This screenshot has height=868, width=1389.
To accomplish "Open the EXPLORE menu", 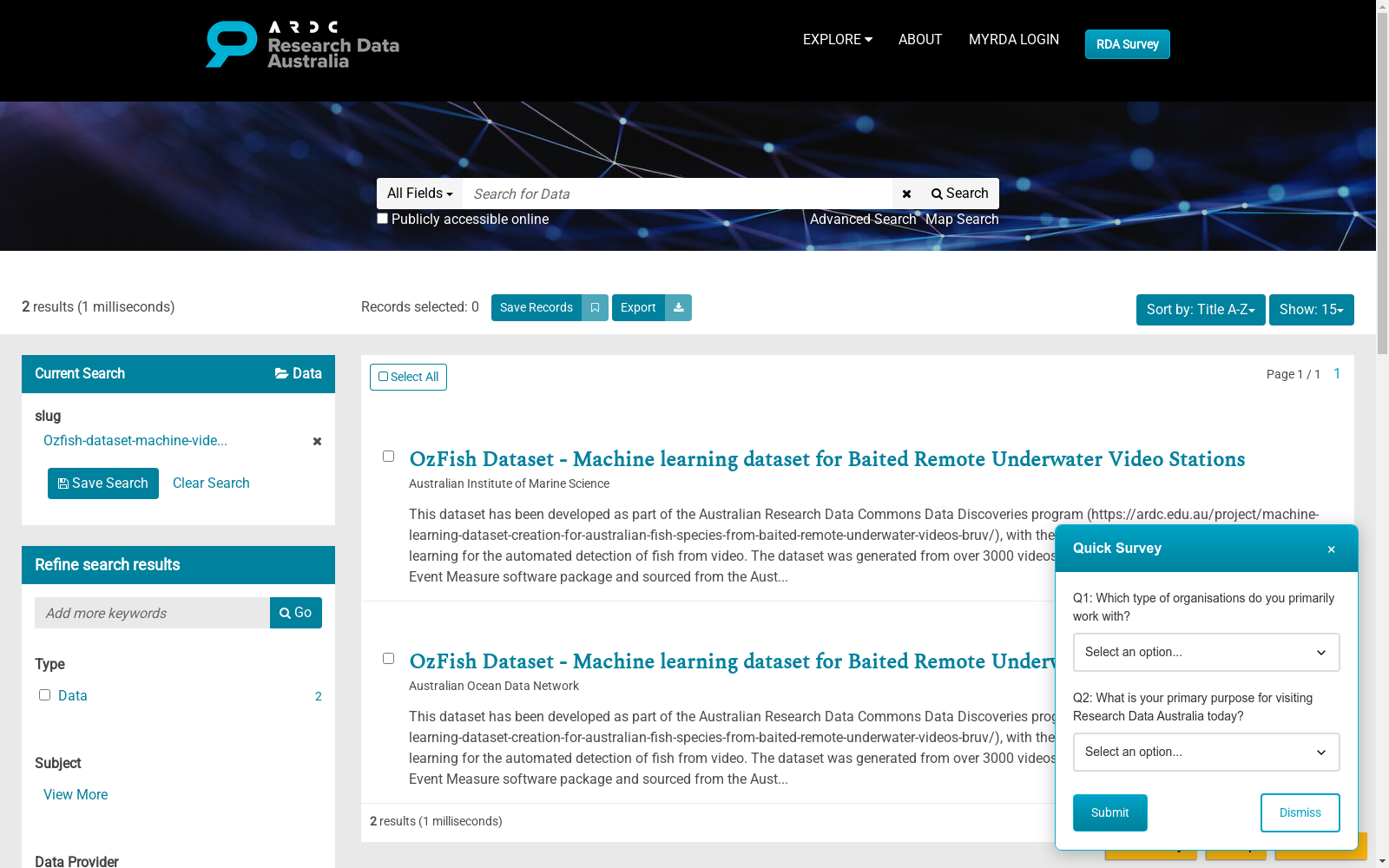I will (x=837, y=39).
